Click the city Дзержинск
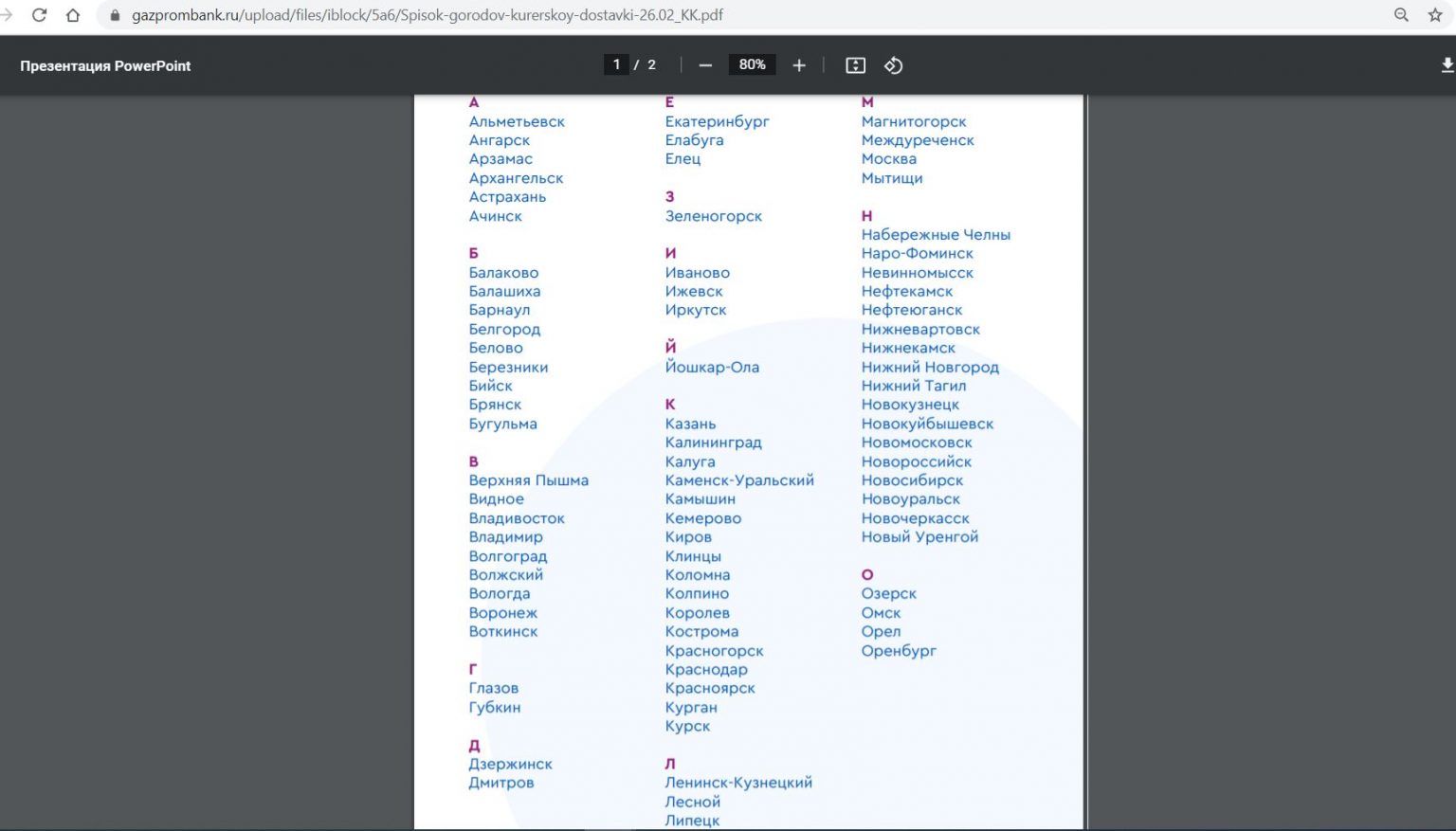Screen dimensions: 1456x831 [x=510, y=764]
